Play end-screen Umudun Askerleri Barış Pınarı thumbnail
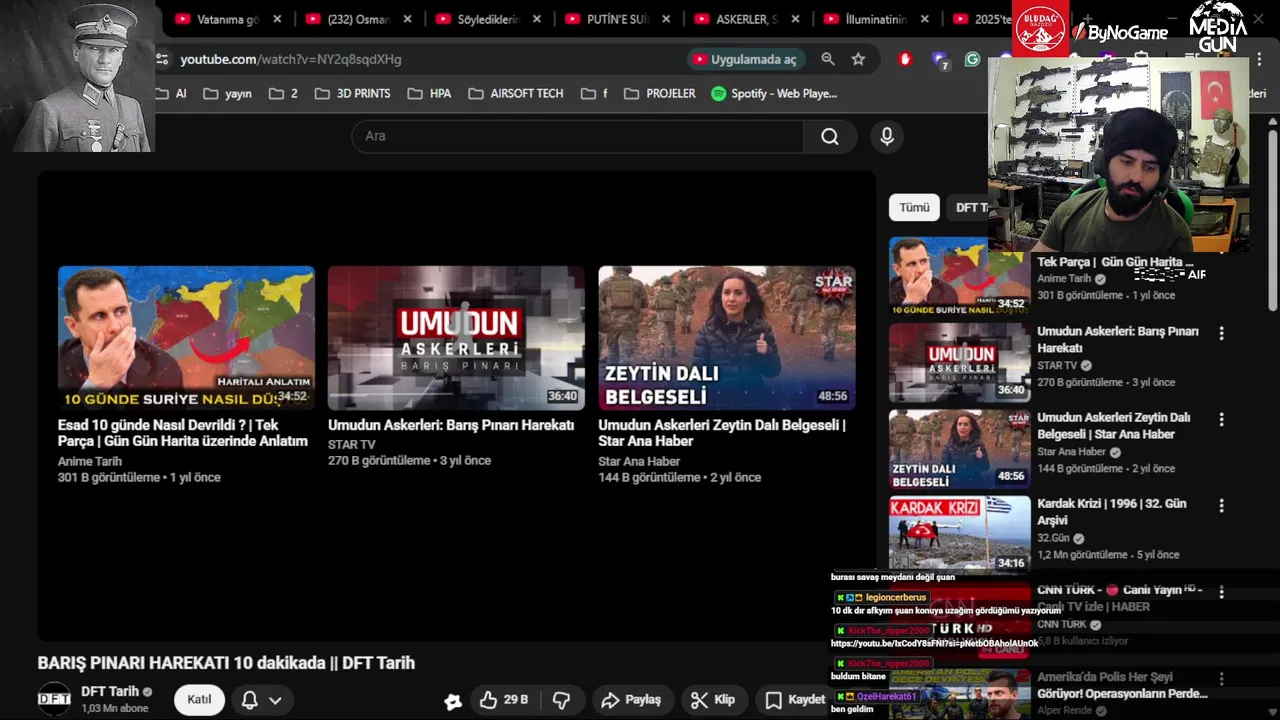The width and height of the screenshot is (1280, 720). [x=456, y=338]
